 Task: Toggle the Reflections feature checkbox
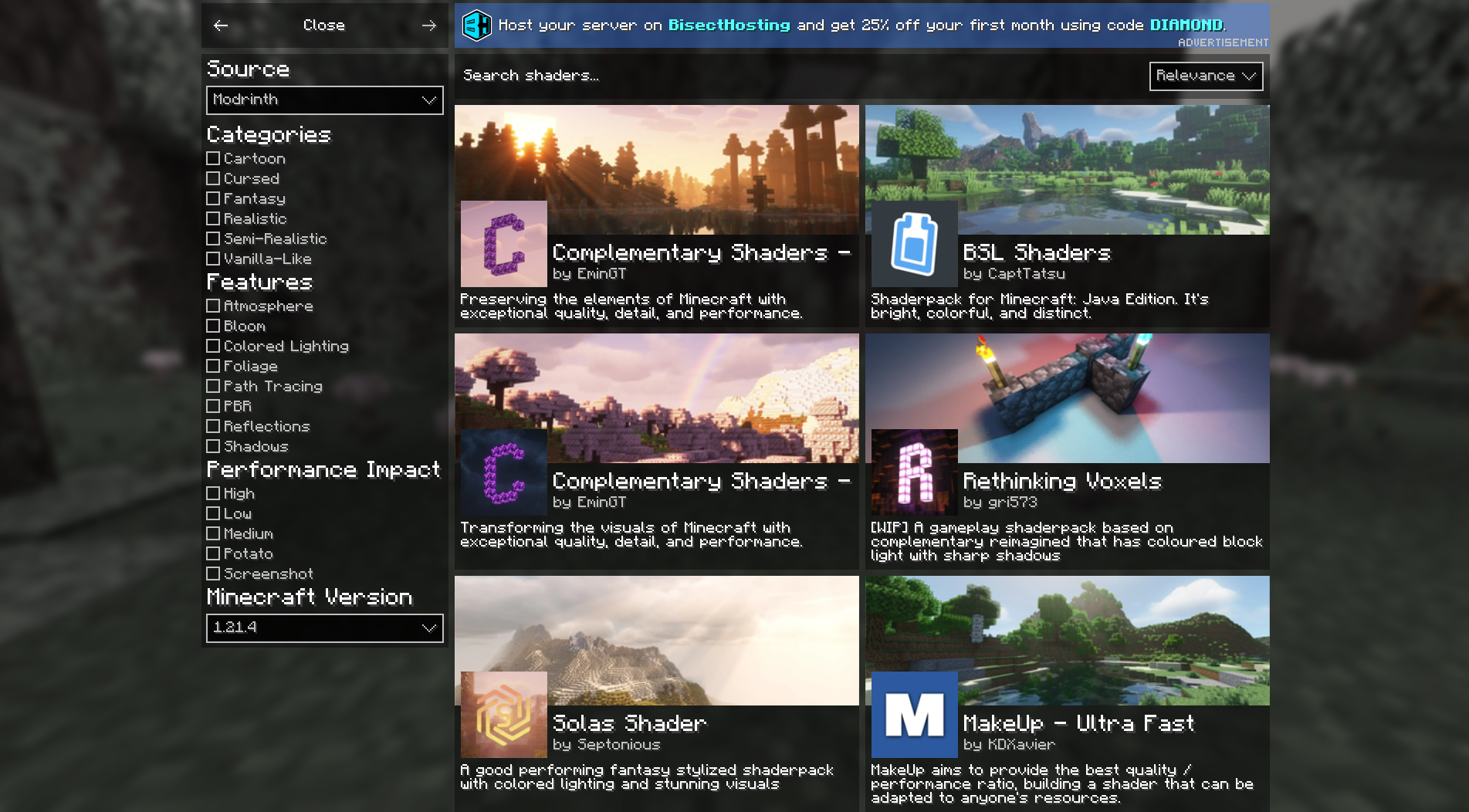(213, 426)
